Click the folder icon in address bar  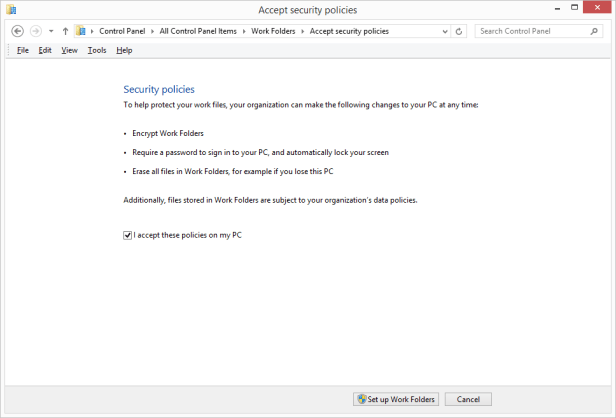tap(81, 31)
